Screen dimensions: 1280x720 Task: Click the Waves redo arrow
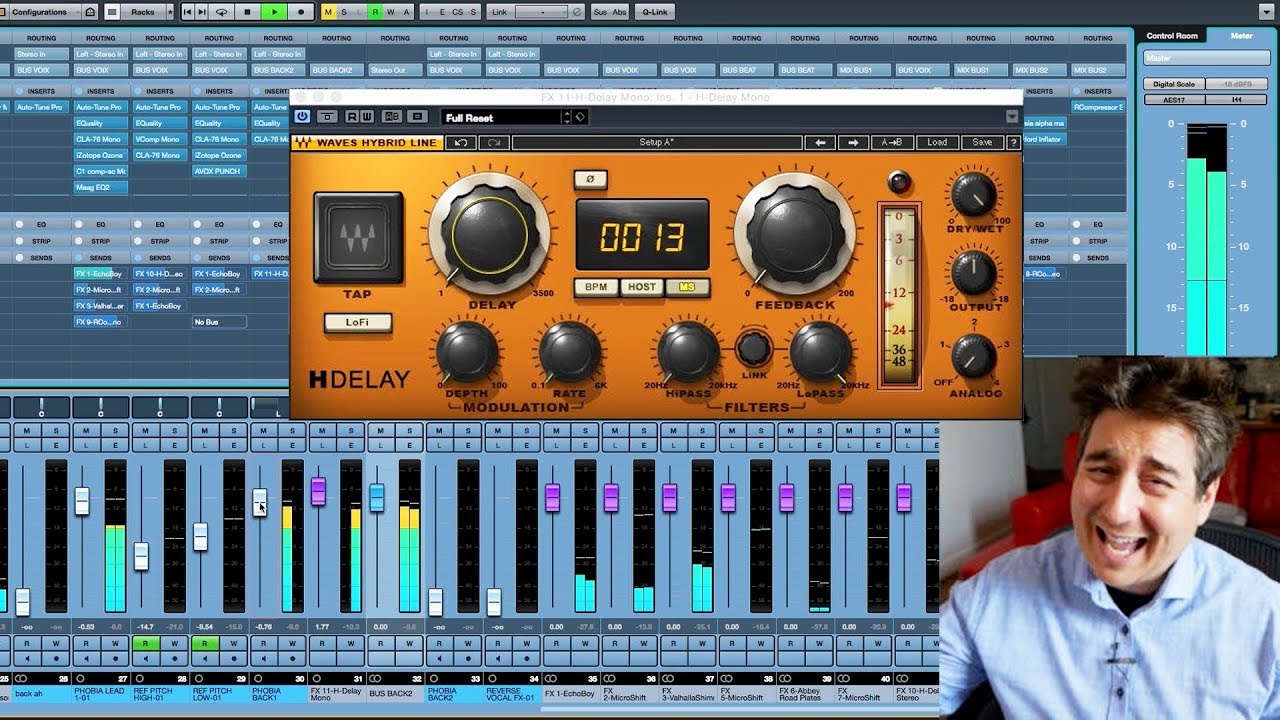(494, 142)
